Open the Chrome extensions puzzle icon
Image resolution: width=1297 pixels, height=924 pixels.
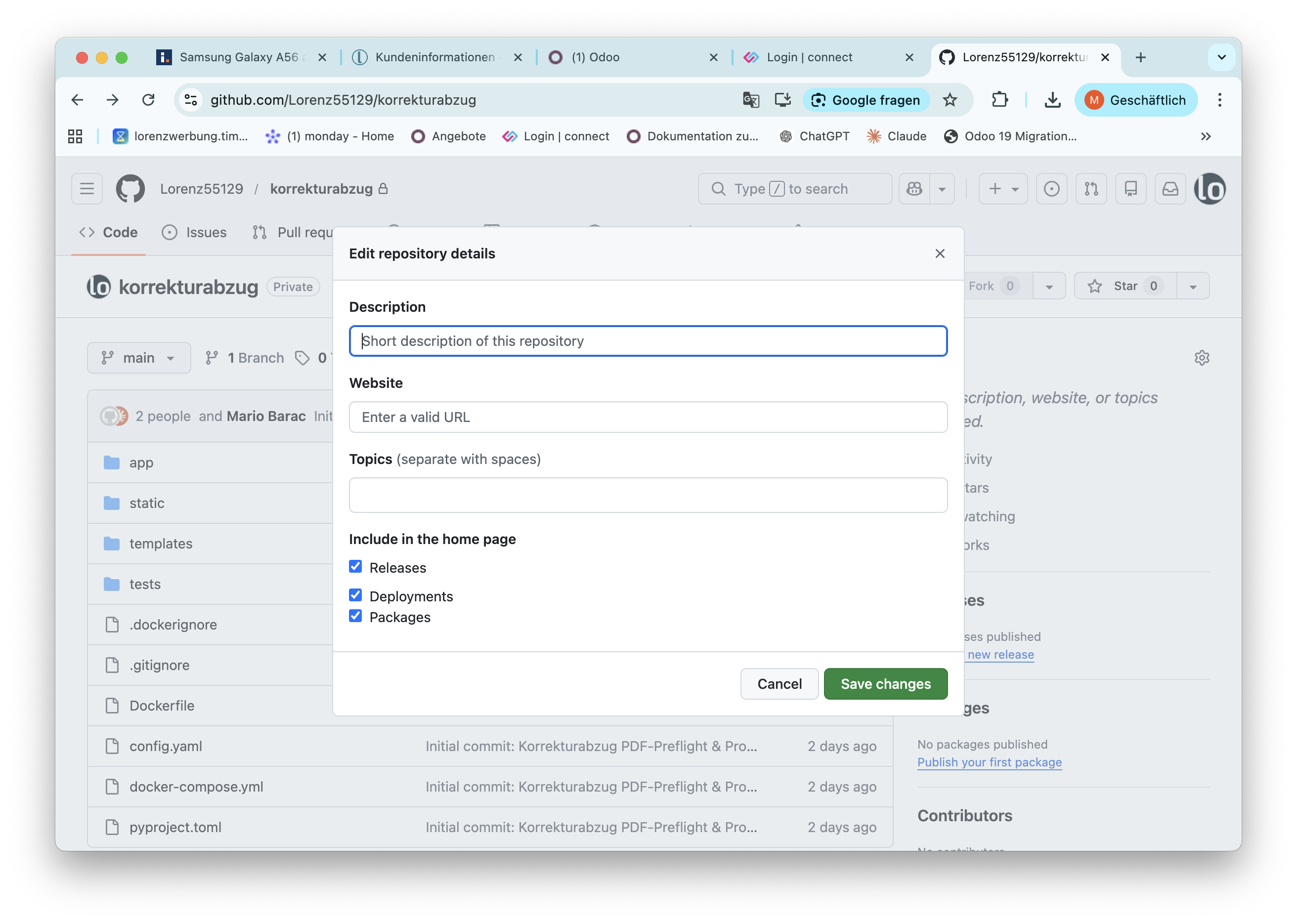click(x=1000, y=100)
